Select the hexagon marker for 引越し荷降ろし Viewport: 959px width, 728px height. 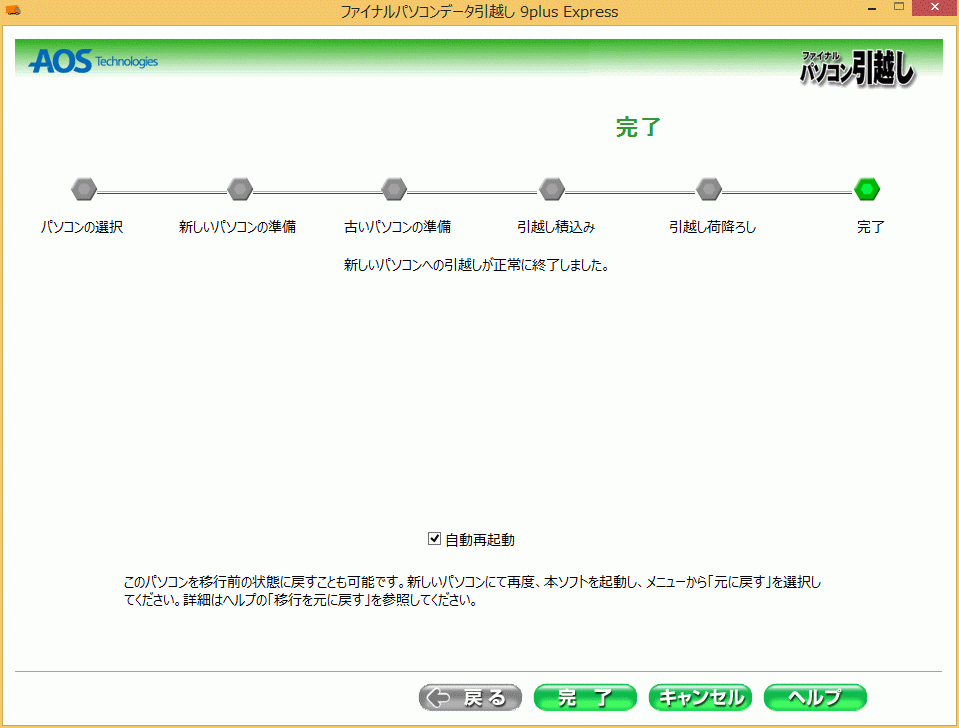[x=709, y=189]
